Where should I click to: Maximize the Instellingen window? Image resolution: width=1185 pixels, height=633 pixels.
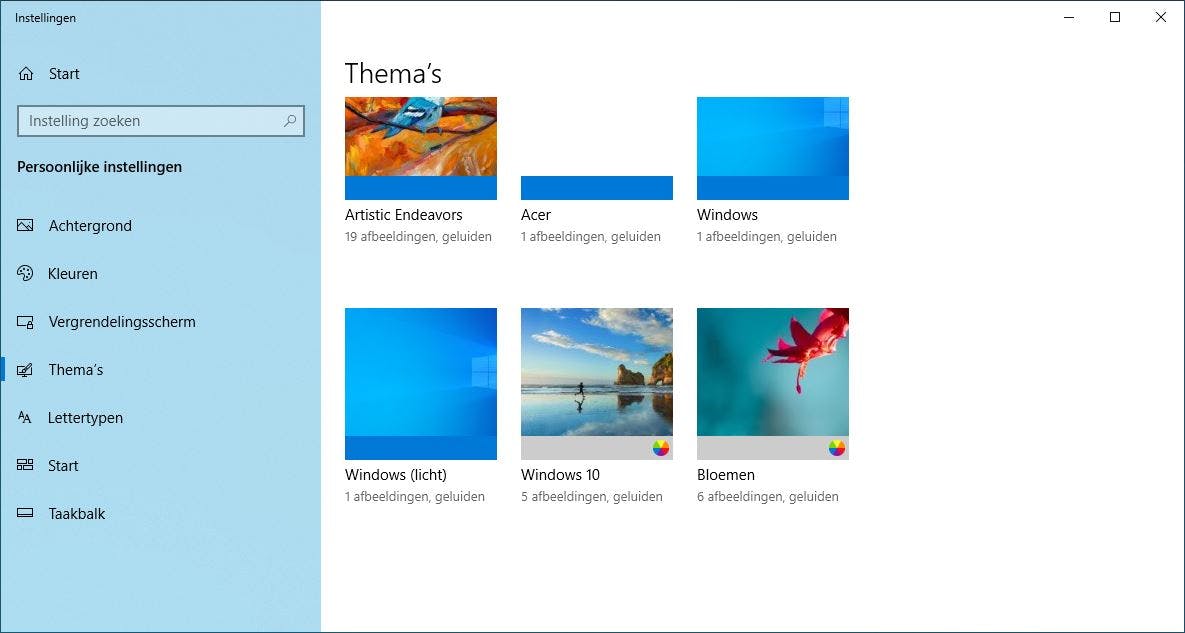tap(1115, 17)
